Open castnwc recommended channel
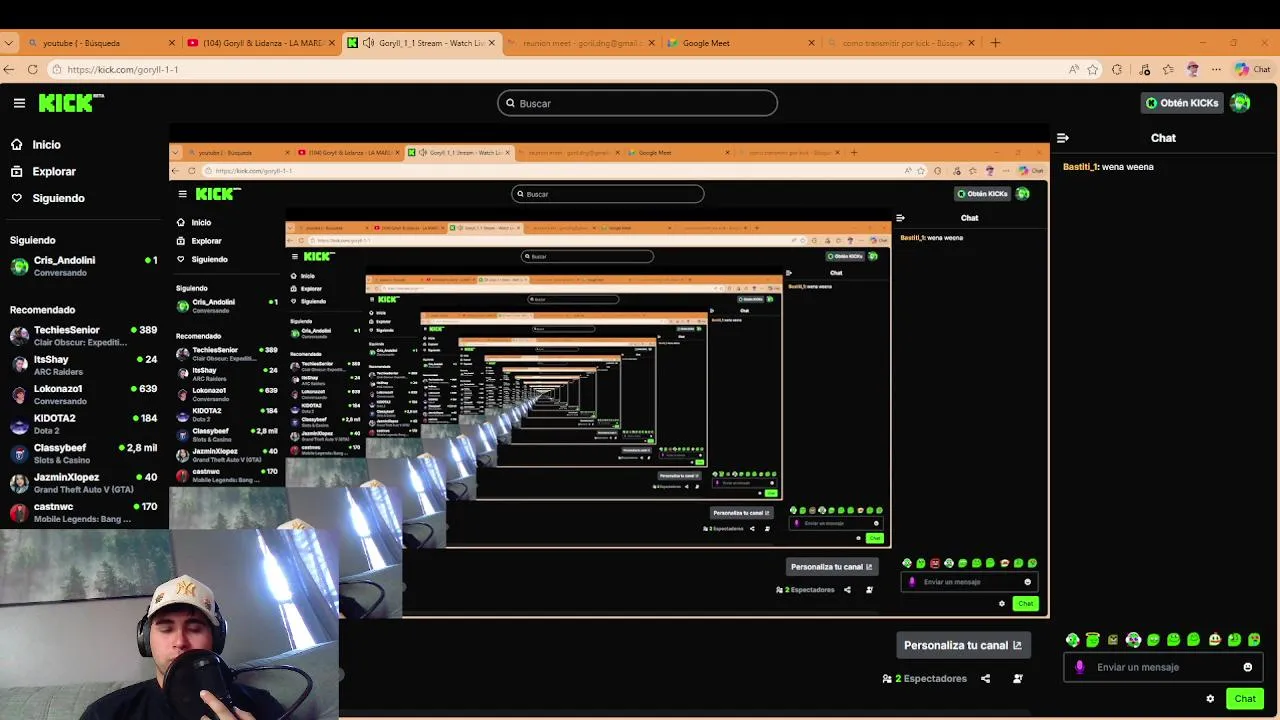Image resolution: width=1280 pixels, height=720 pixels. click(x=83, y=513)
